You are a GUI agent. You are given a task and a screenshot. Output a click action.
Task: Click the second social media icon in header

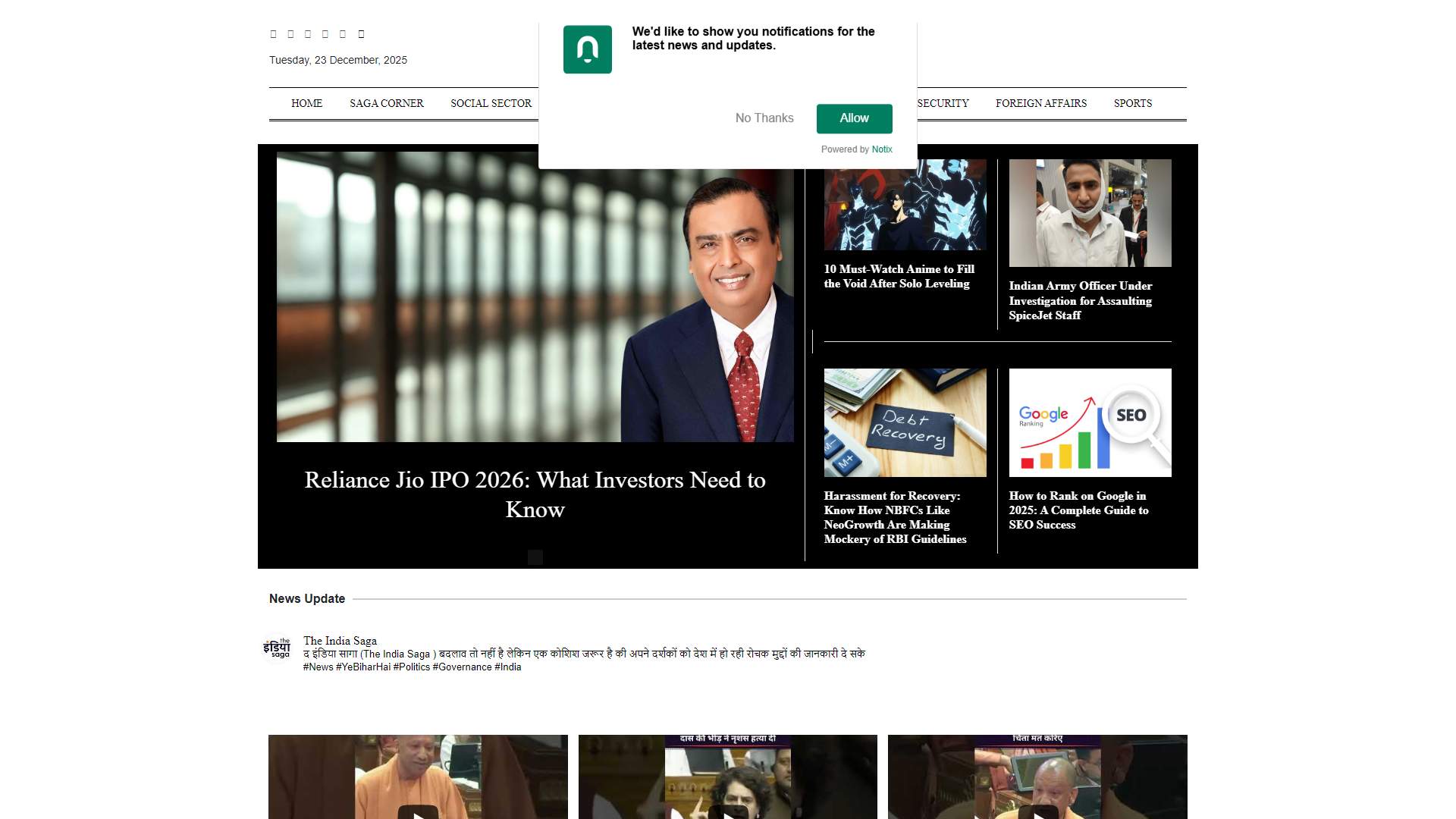point(290,33)
